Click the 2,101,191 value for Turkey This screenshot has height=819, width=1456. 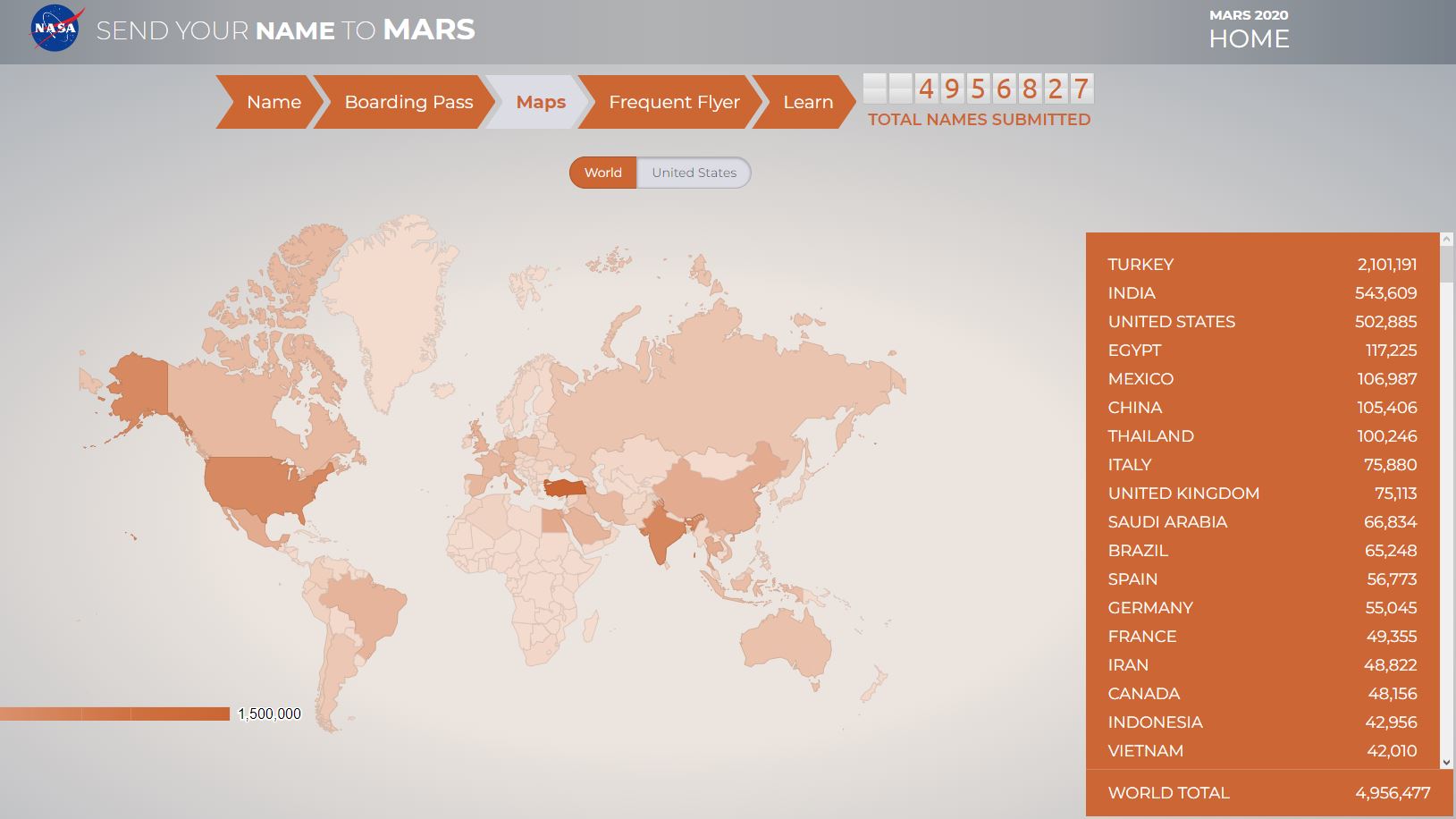(x=1387, y=265)
